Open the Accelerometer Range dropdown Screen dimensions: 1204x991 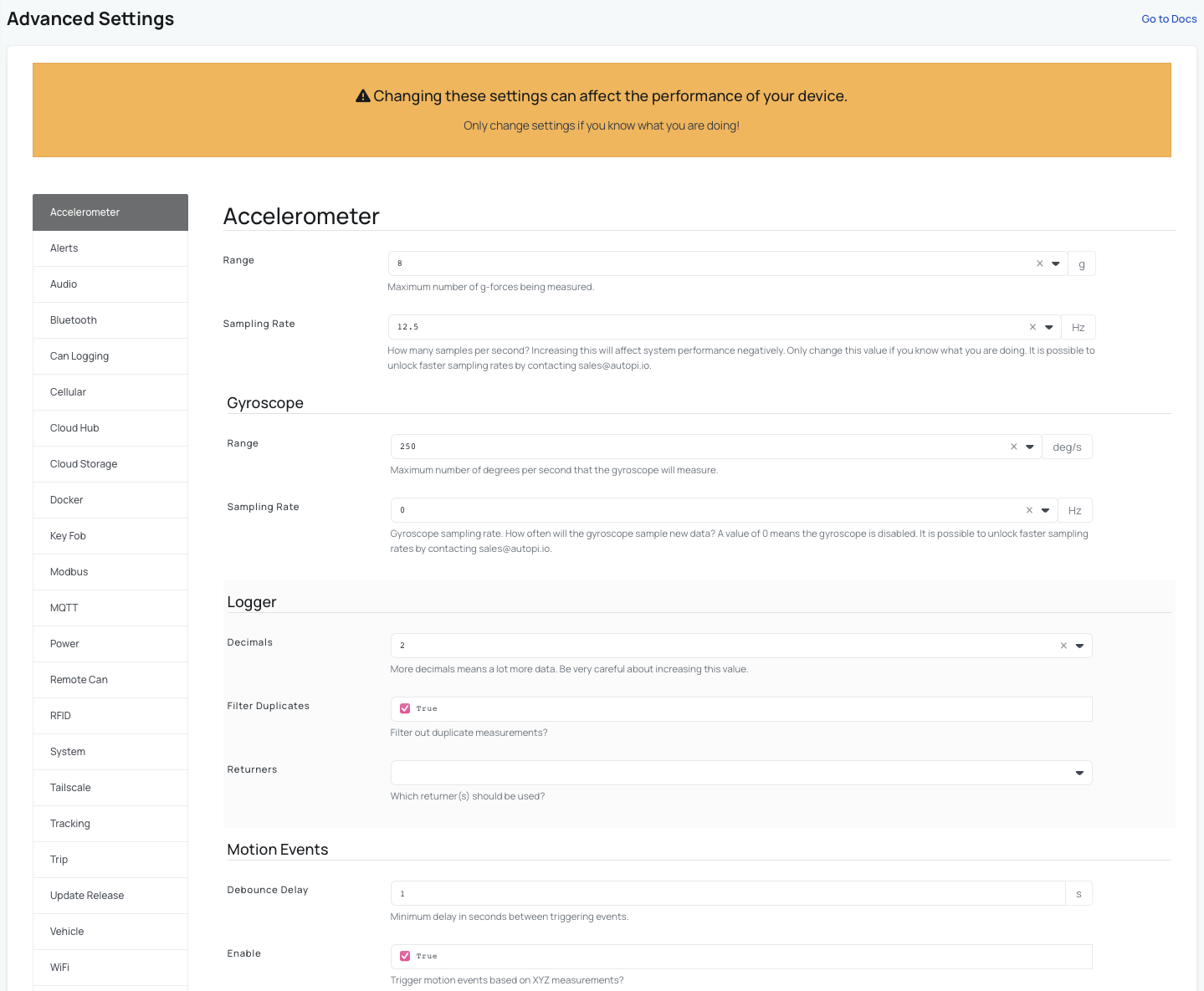1056,263
